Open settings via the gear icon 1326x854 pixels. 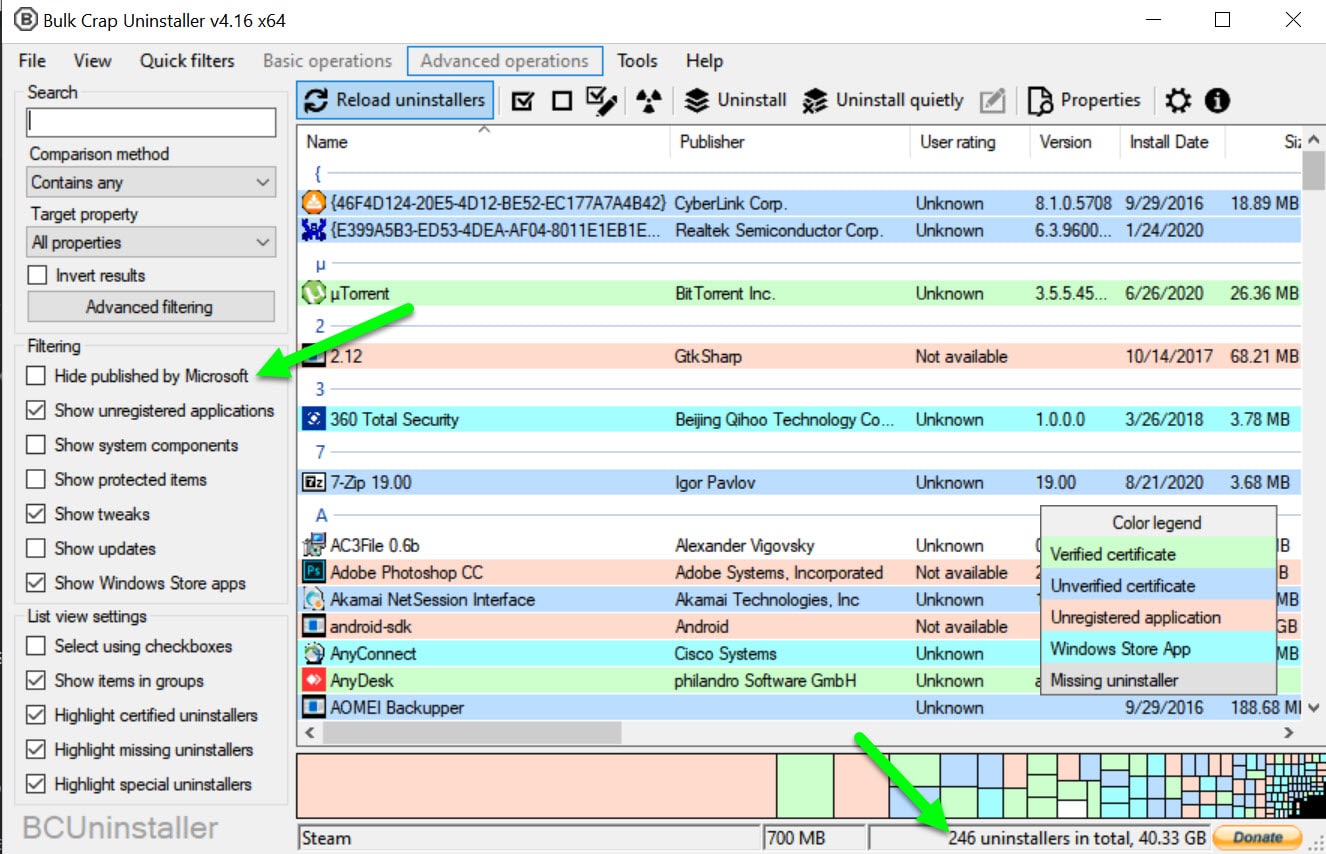point(1179,101)
